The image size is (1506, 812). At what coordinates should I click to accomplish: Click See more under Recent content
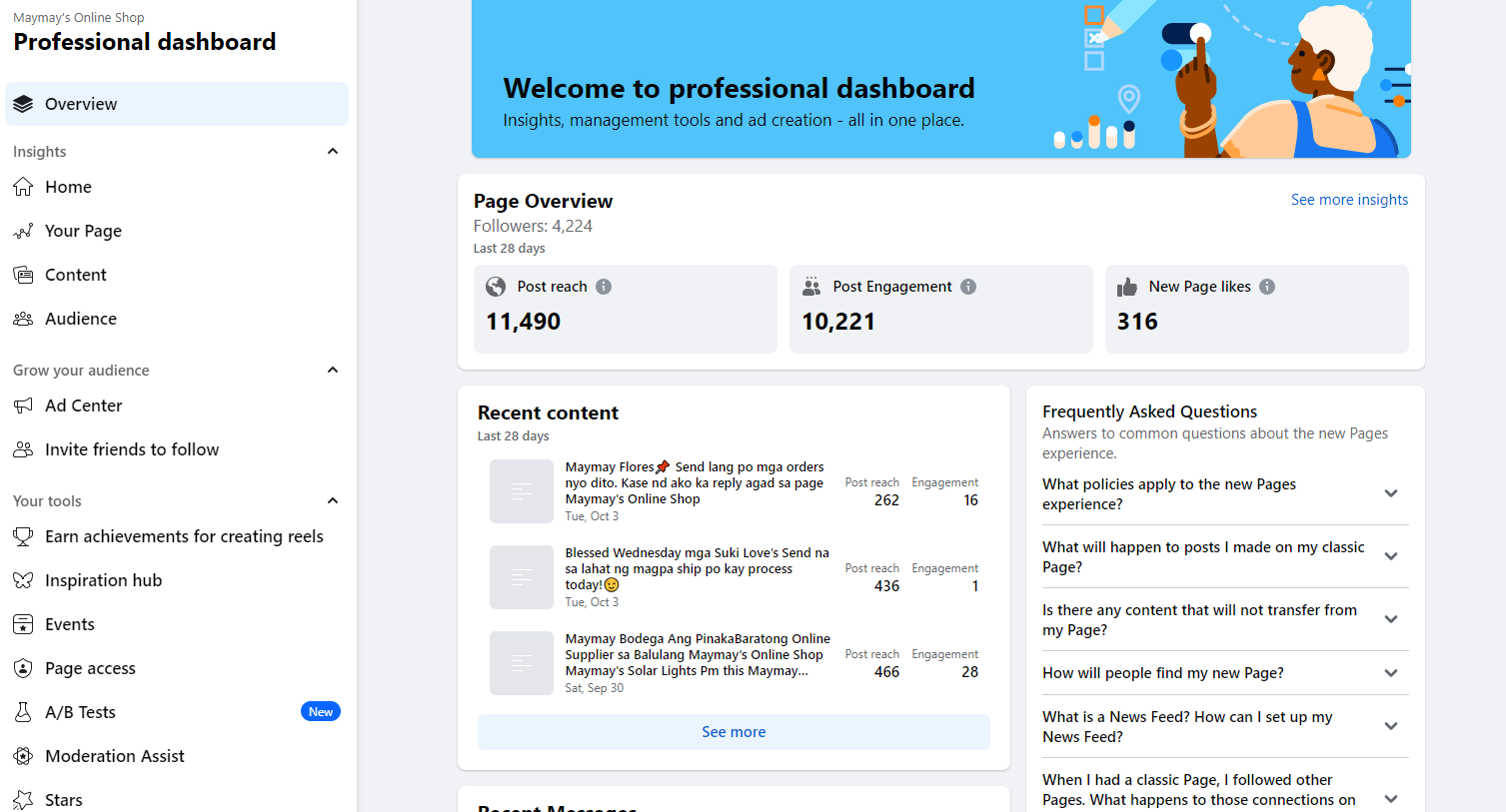[x=734, y=732]
